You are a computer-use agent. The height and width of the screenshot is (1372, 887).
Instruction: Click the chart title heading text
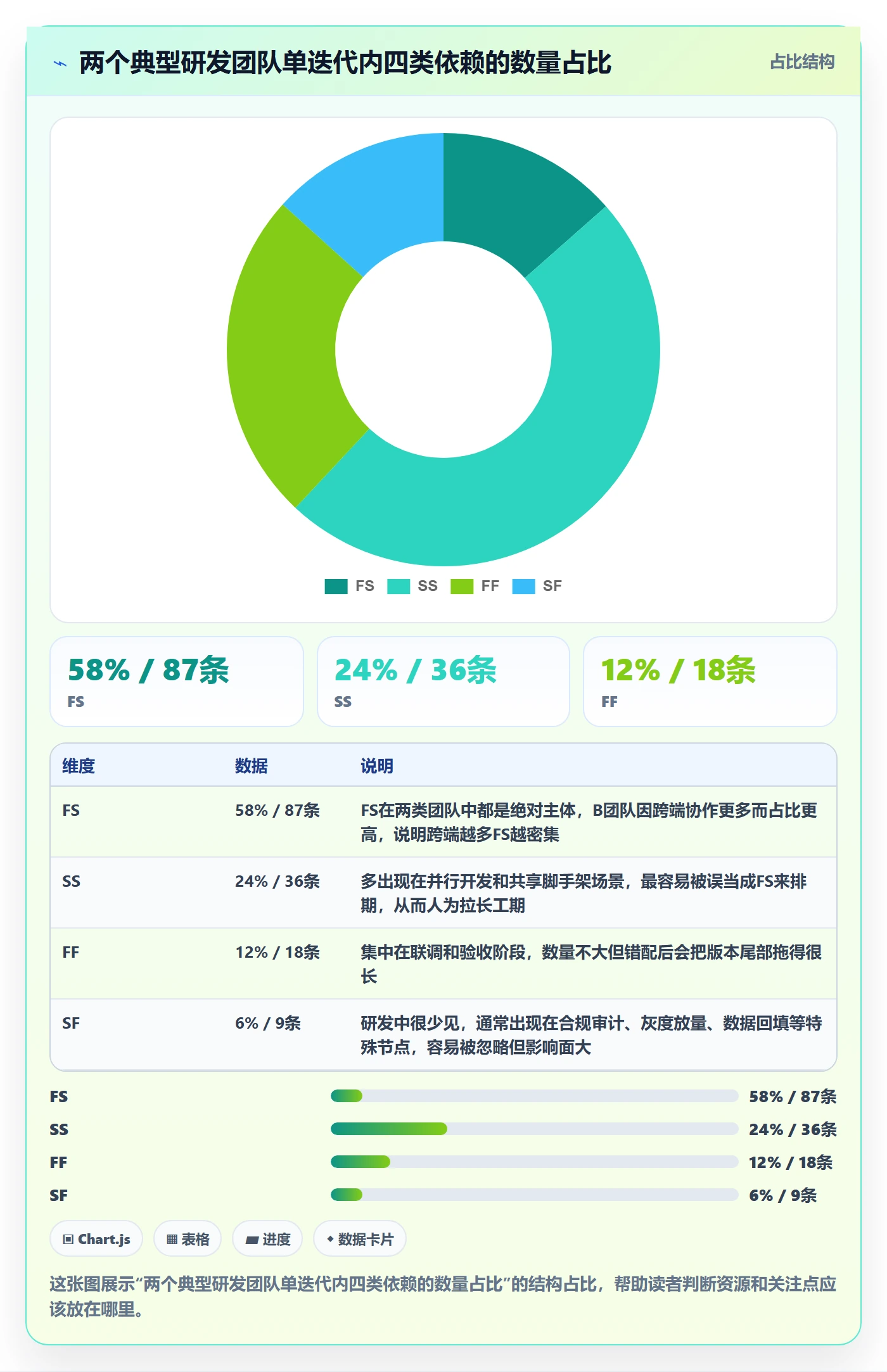point(345,63)
